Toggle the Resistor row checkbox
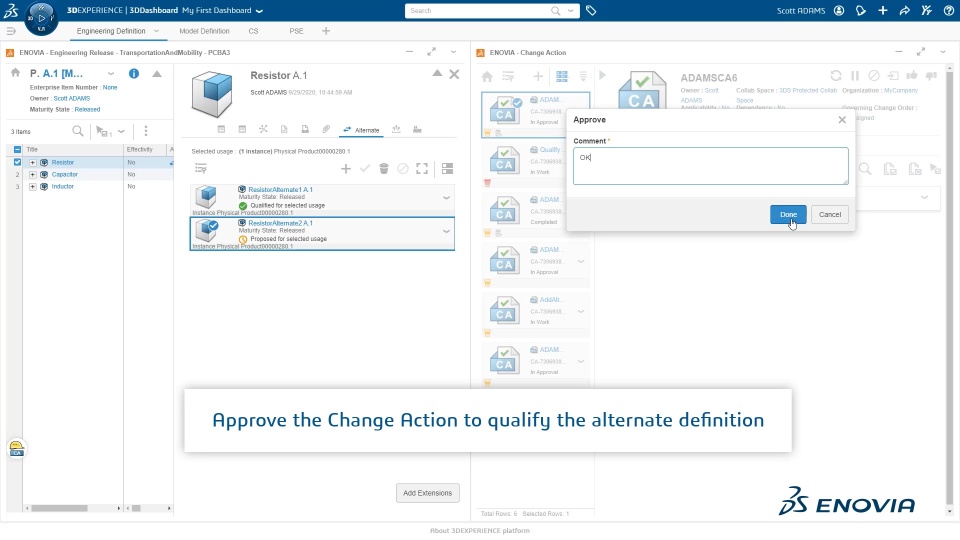This screenshot has height=540, width=960. tap(17, 162)
